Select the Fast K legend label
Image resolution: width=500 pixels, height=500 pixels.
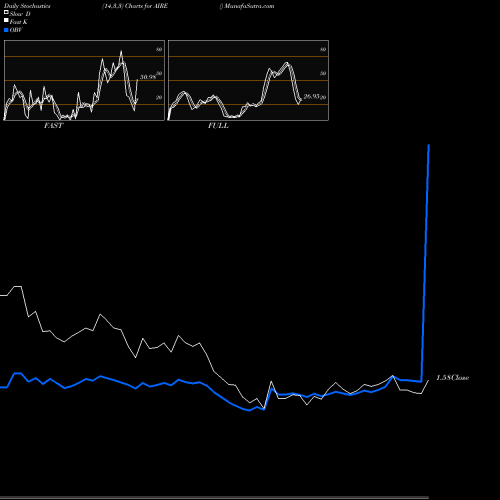click(19, 22)
